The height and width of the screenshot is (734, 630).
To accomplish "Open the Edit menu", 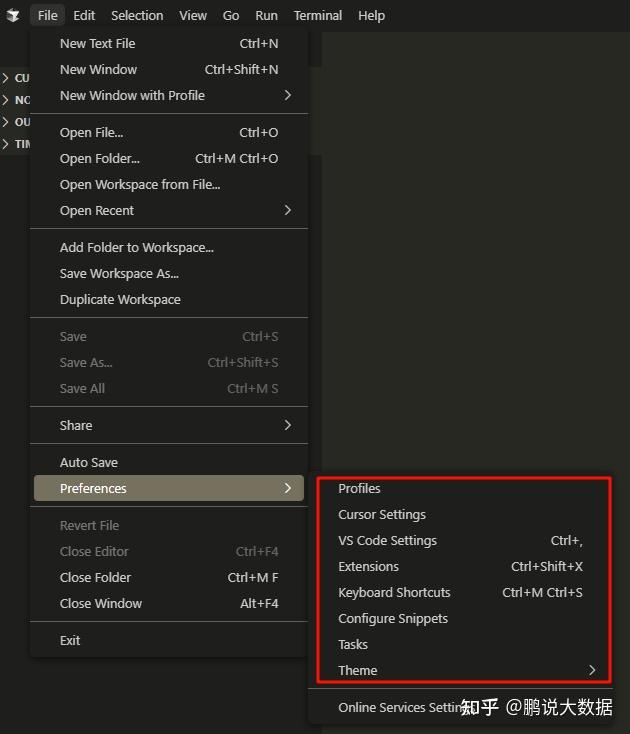I will [84, 16].
